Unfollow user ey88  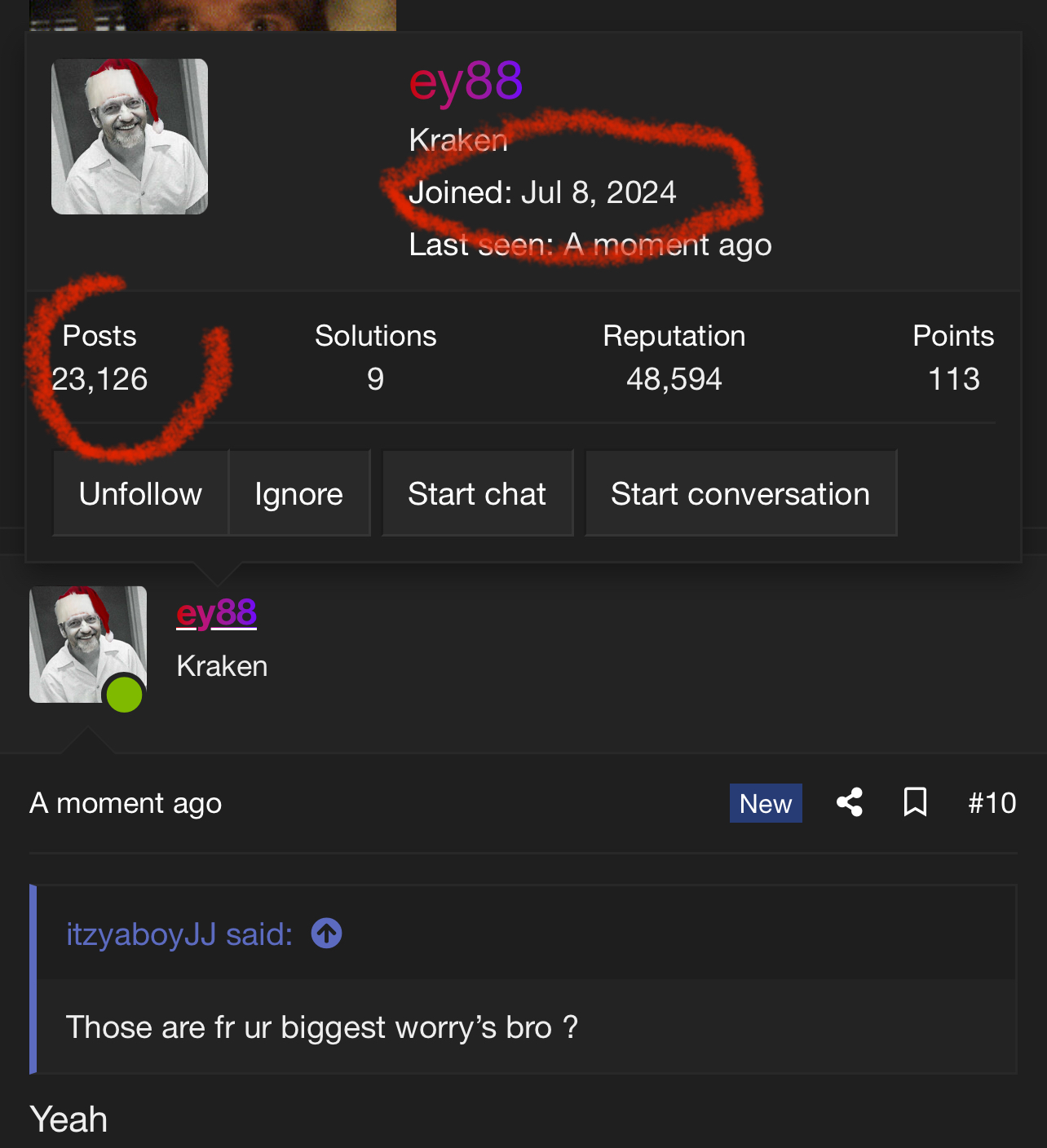140,493
